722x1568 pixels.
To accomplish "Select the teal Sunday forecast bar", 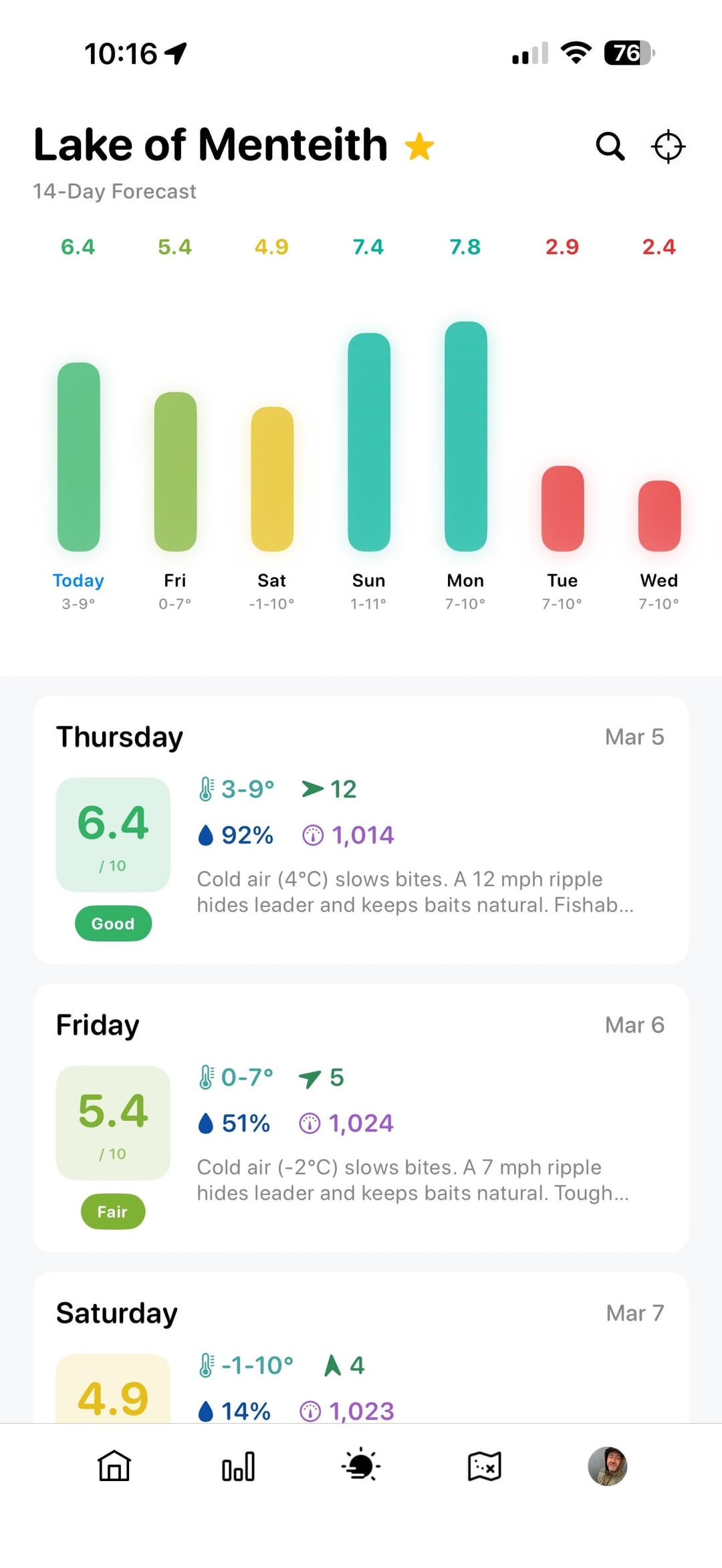I will [368, 442].
